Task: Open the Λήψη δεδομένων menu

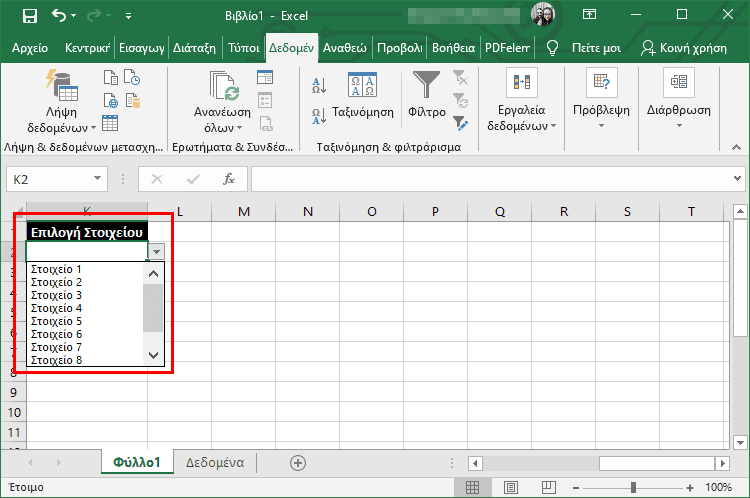Action: (x=61, y=101)
